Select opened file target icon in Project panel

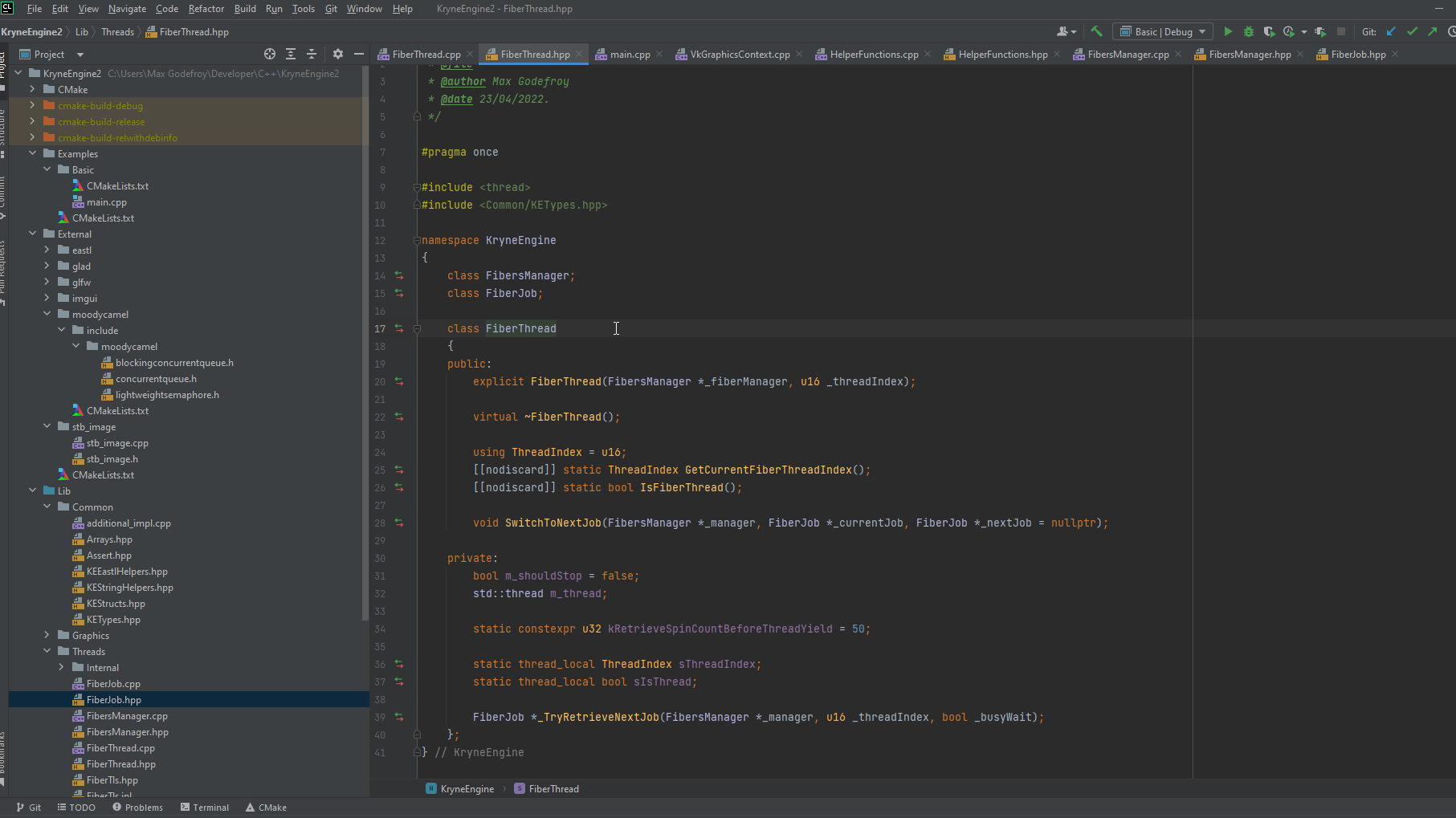pyautogui.click(x=270, y=54)
